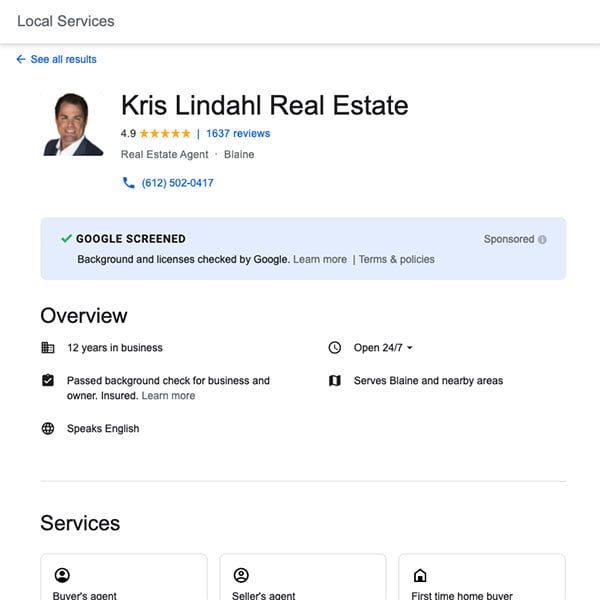Screen dimensions: 600x600
Task: Click the Kris Lindahl Real Estate heading
Action: (265, 105)
